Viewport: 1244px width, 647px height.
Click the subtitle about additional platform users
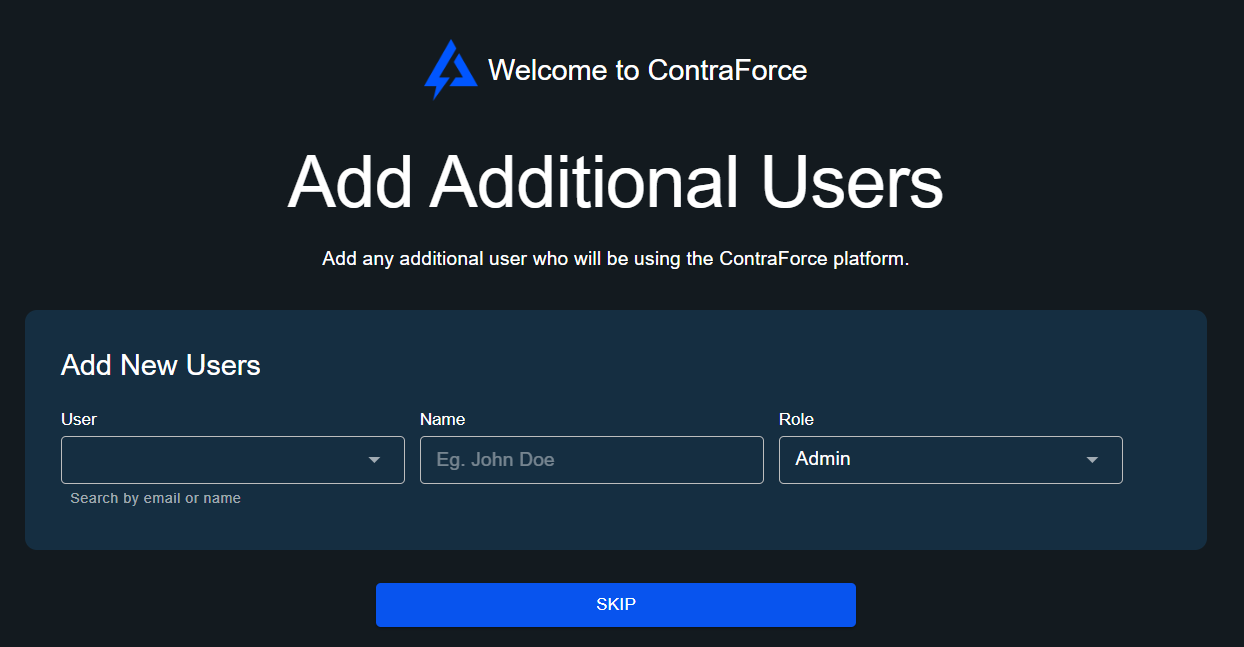click(615, 259)
